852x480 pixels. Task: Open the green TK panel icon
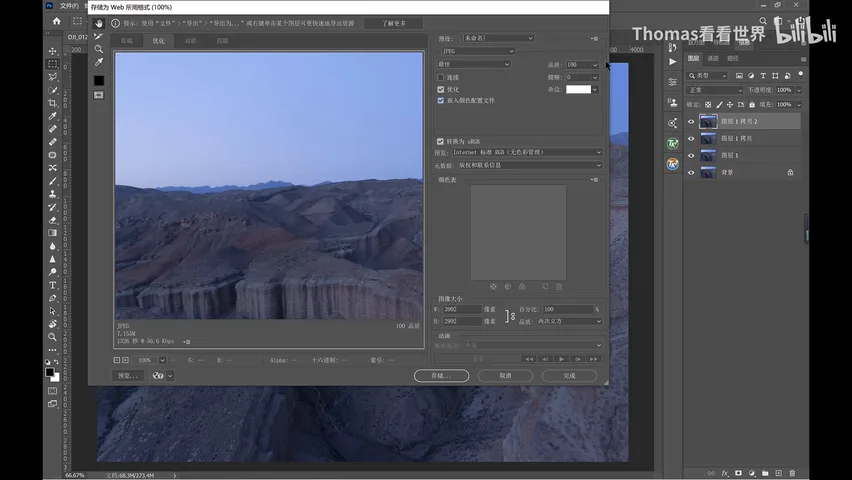click(673, 144)
